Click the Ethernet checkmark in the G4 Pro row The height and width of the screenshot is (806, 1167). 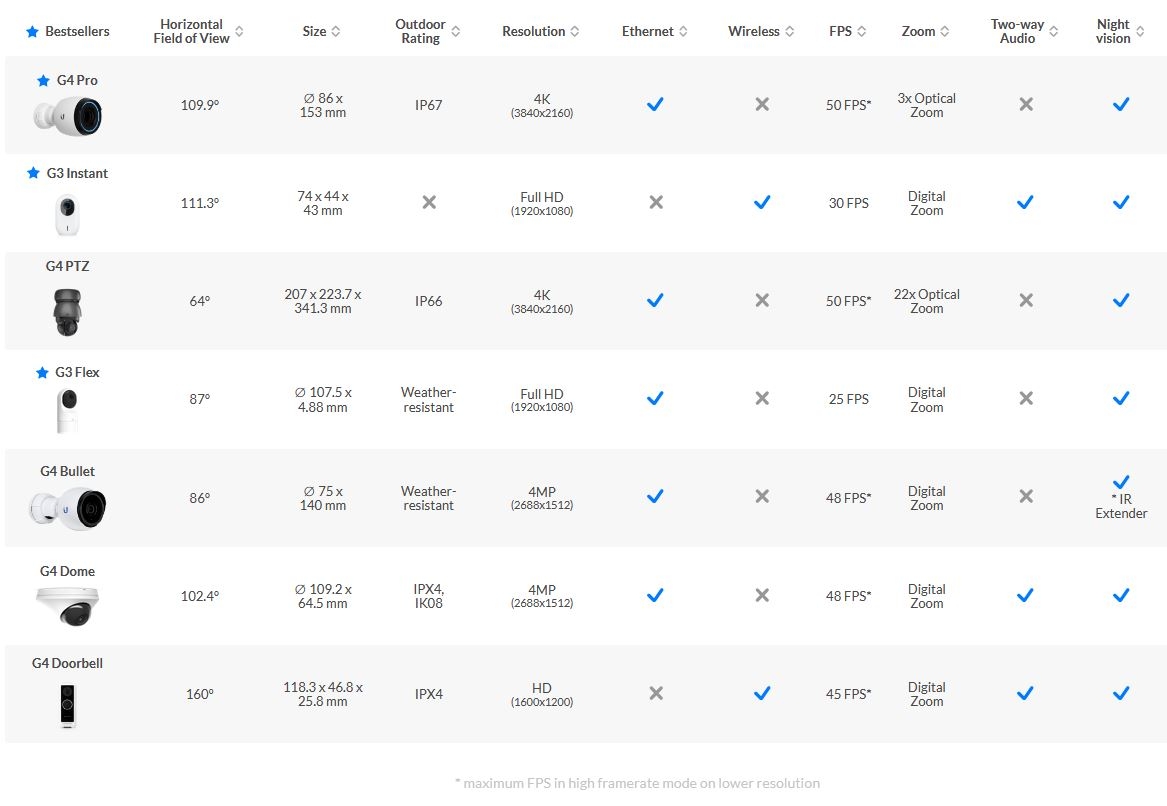[x=655, y=104]
